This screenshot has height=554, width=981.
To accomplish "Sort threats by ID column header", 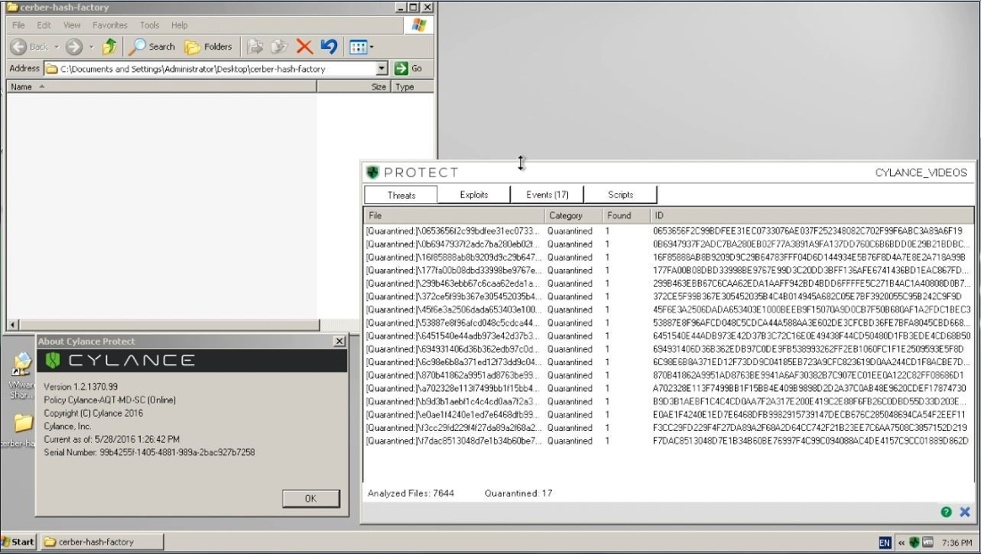I will 811,215.
